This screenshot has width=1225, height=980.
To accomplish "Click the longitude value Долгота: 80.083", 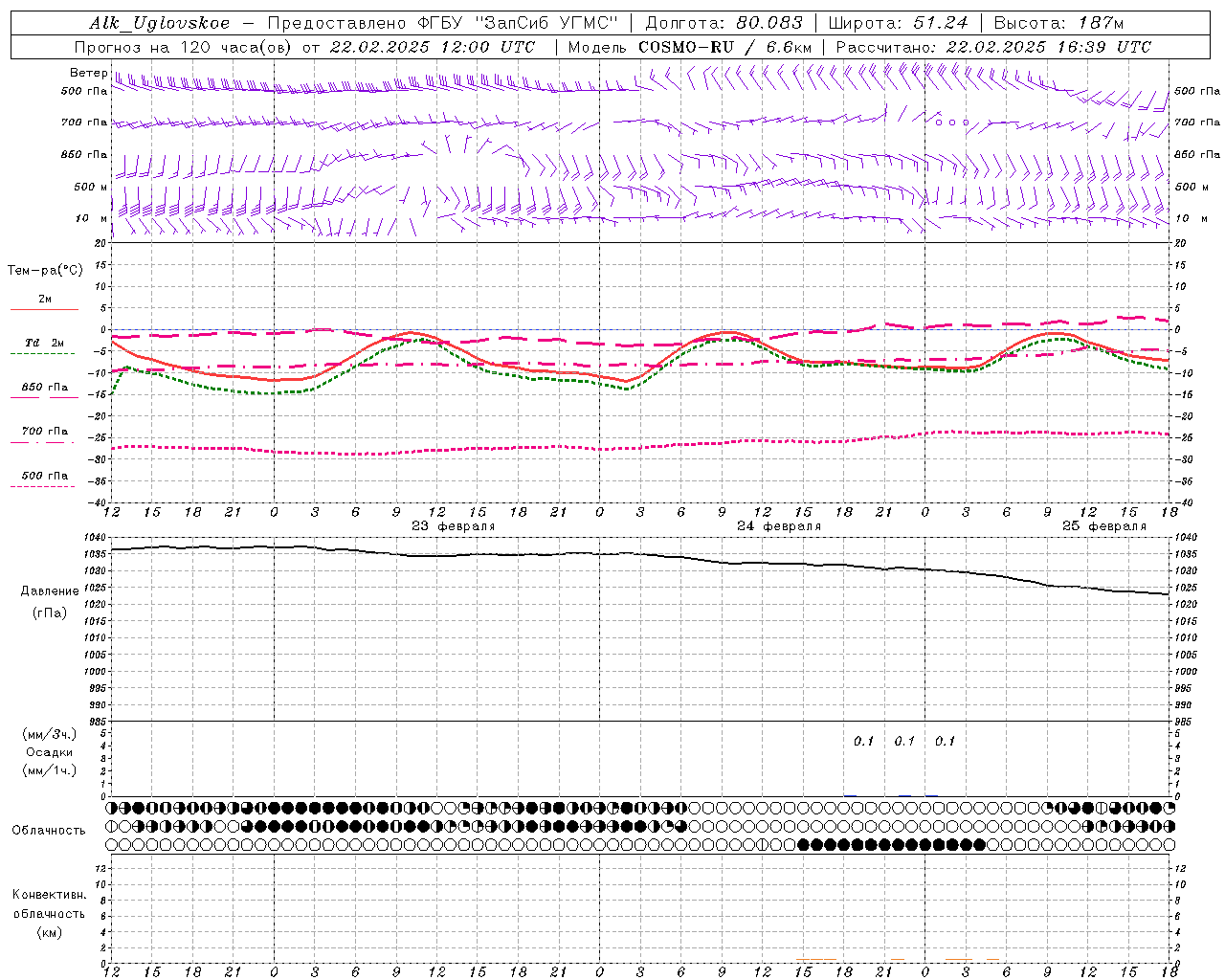I will click(x=724, y=23).
